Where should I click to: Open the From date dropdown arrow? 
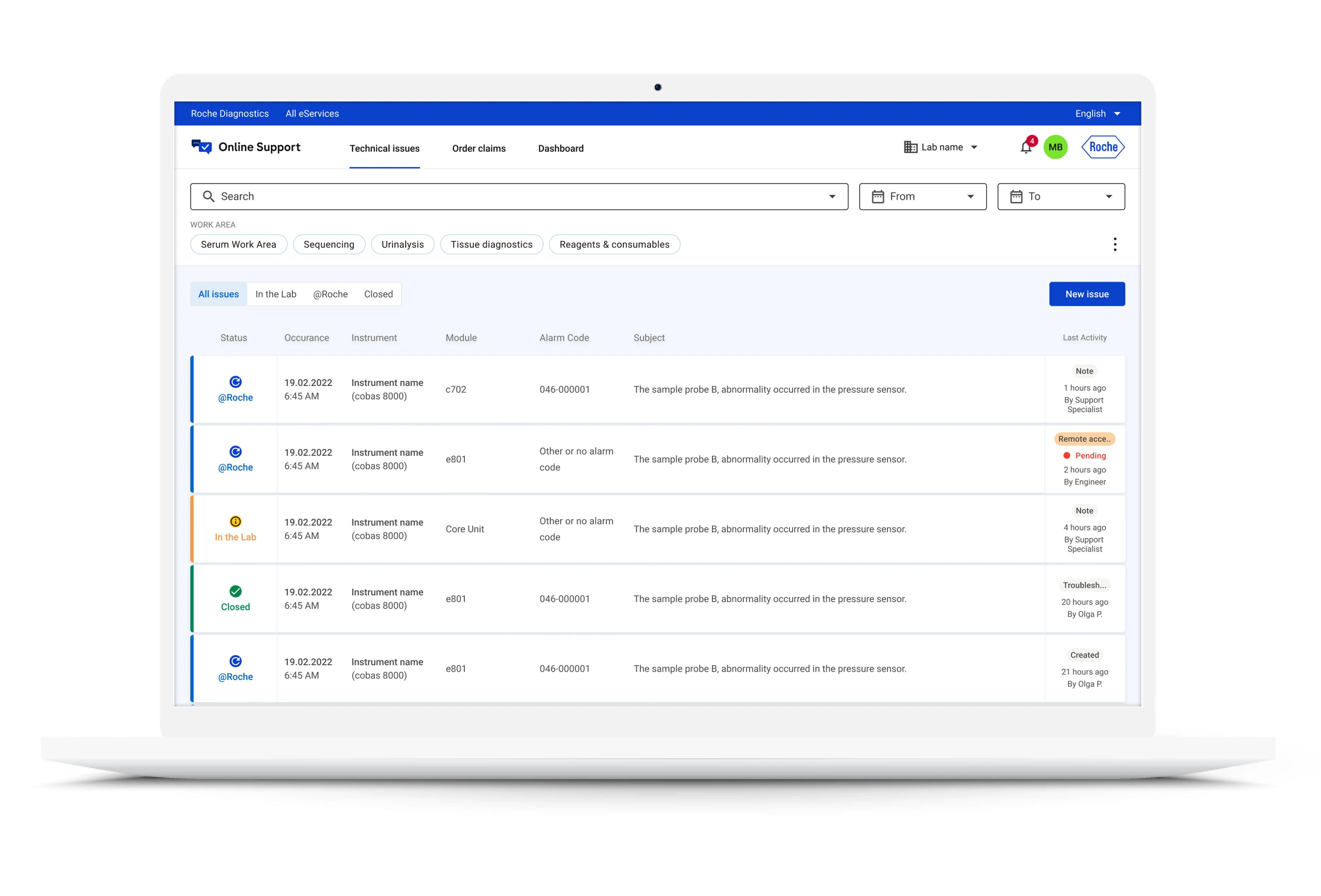pos(970,197)
